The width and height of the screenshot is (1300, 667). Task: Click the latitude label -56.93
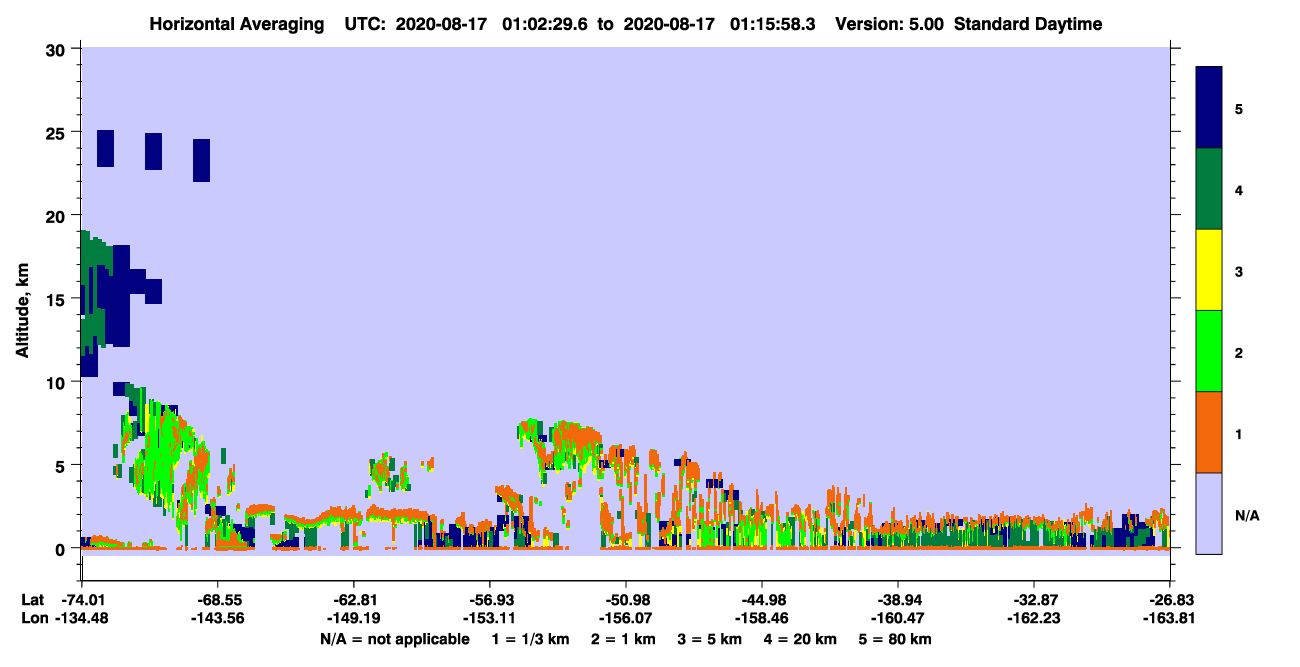489,600
